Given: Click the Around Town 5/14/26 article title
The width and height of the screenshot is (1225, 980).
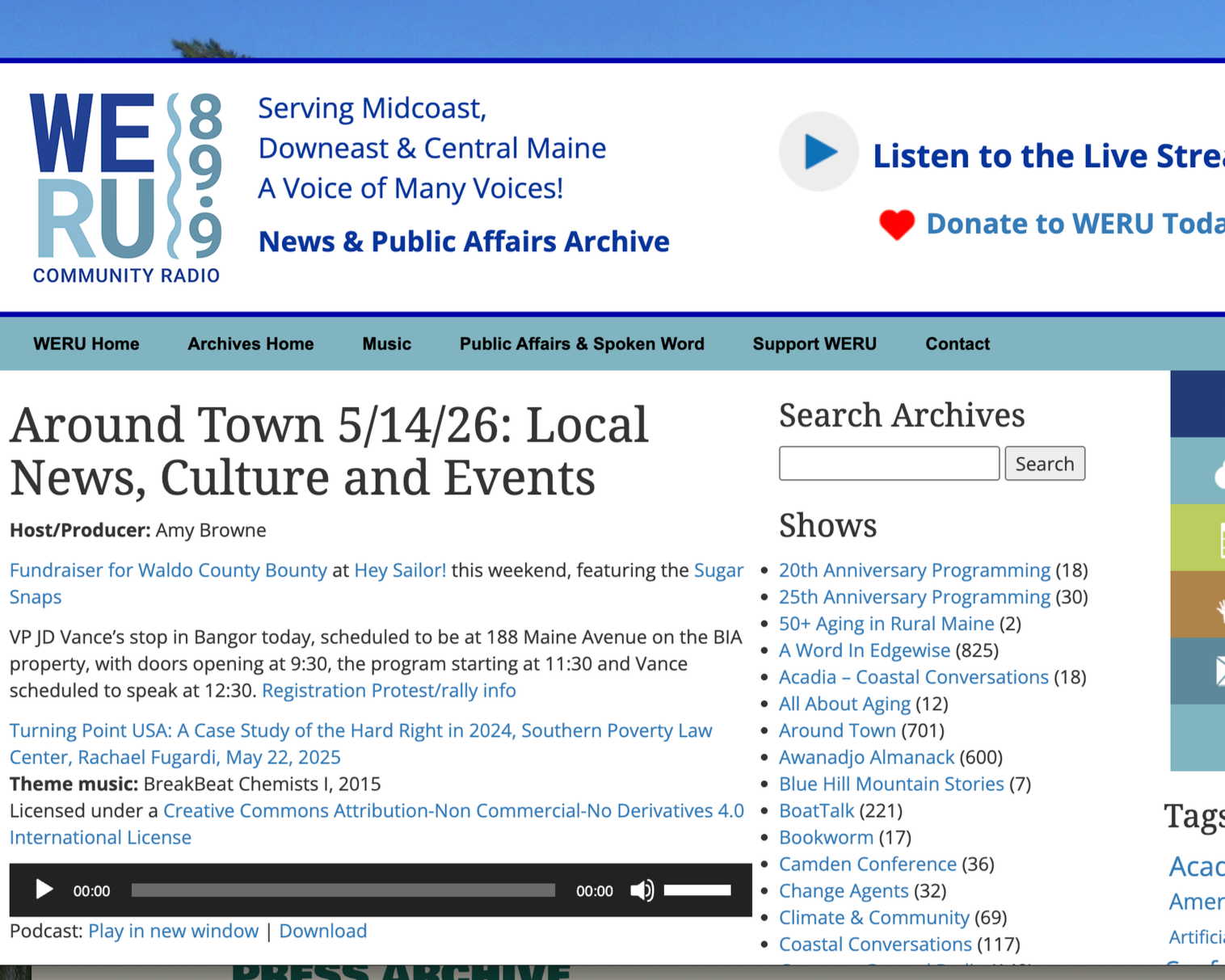Looking at the screenshot, I should point(329,451).
